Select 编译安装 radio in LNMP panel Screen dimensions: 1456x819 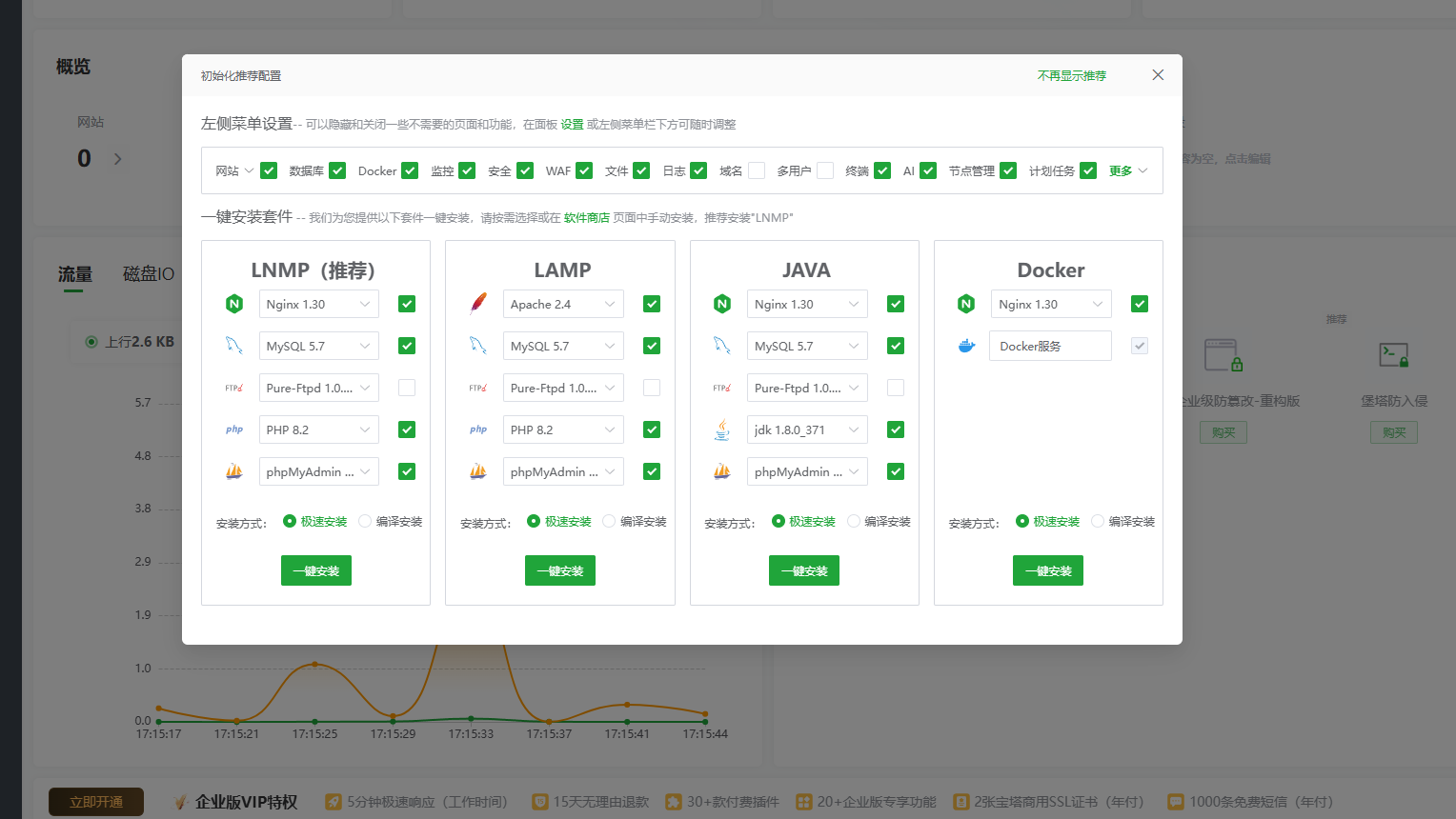click(x=365, y=521)
